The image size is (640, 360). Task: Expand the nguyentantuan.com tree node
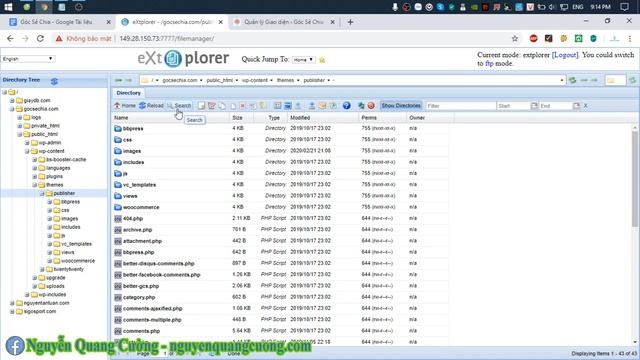pos(12,303)
